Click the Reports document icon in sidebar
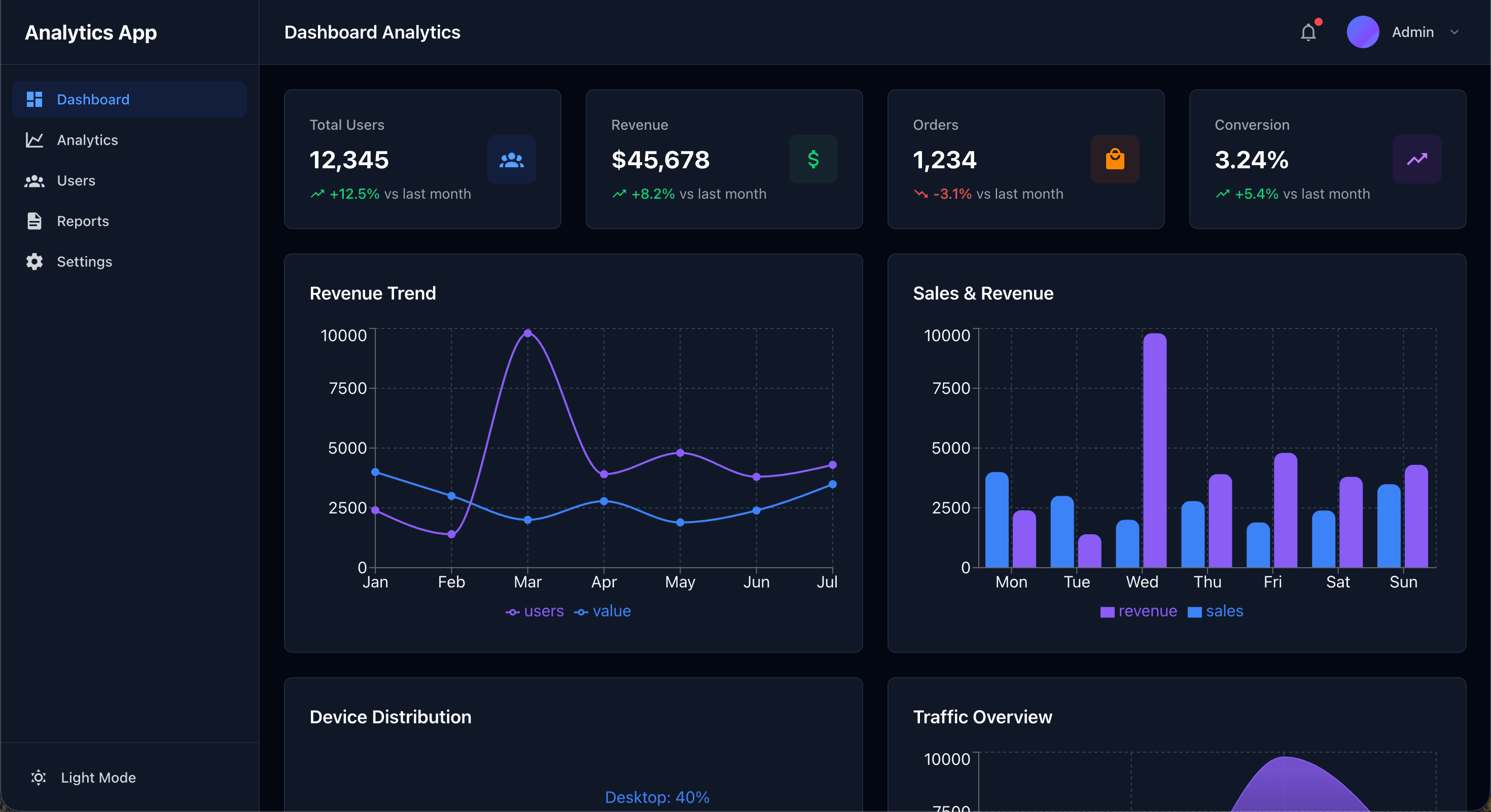The width and height of the screenshot is (1491, 812). point(34,222)
